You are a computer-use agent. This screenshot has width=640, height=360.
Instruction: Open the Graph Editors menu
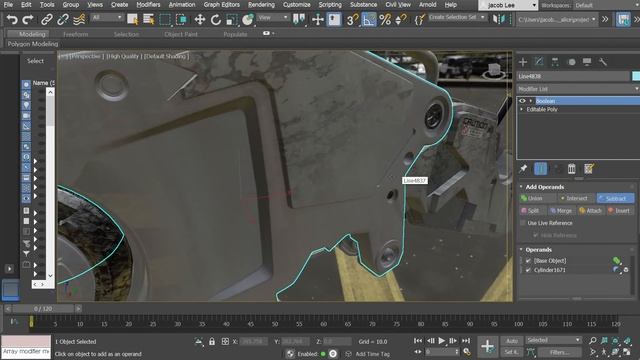[222, 5]
